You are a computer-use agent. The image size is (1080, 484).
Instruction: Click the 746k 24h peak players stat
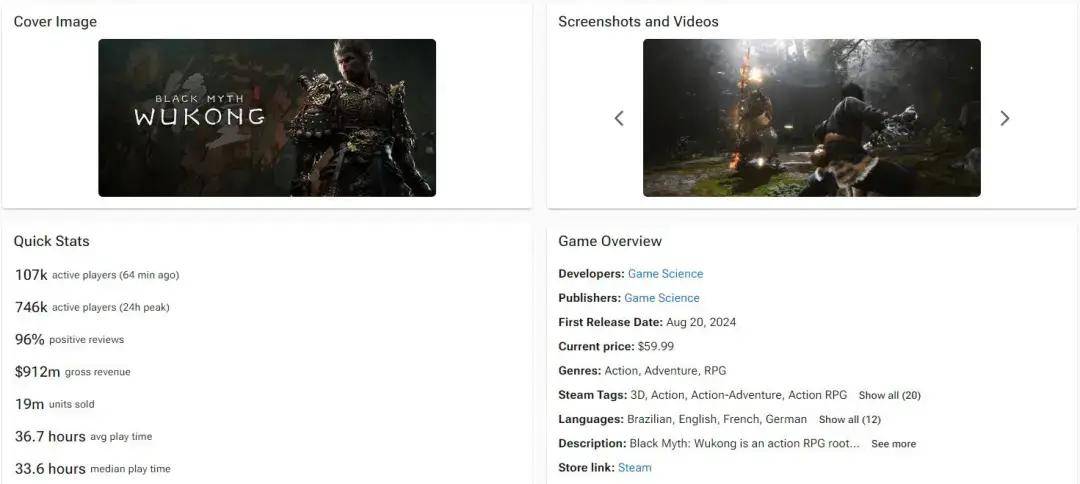coord(92,307)
